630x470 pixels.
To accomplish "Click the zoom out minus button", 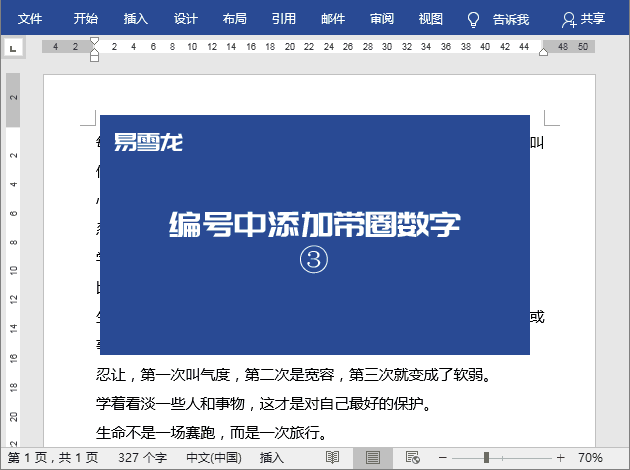I will pyautogui.click(x=443, y=458).
